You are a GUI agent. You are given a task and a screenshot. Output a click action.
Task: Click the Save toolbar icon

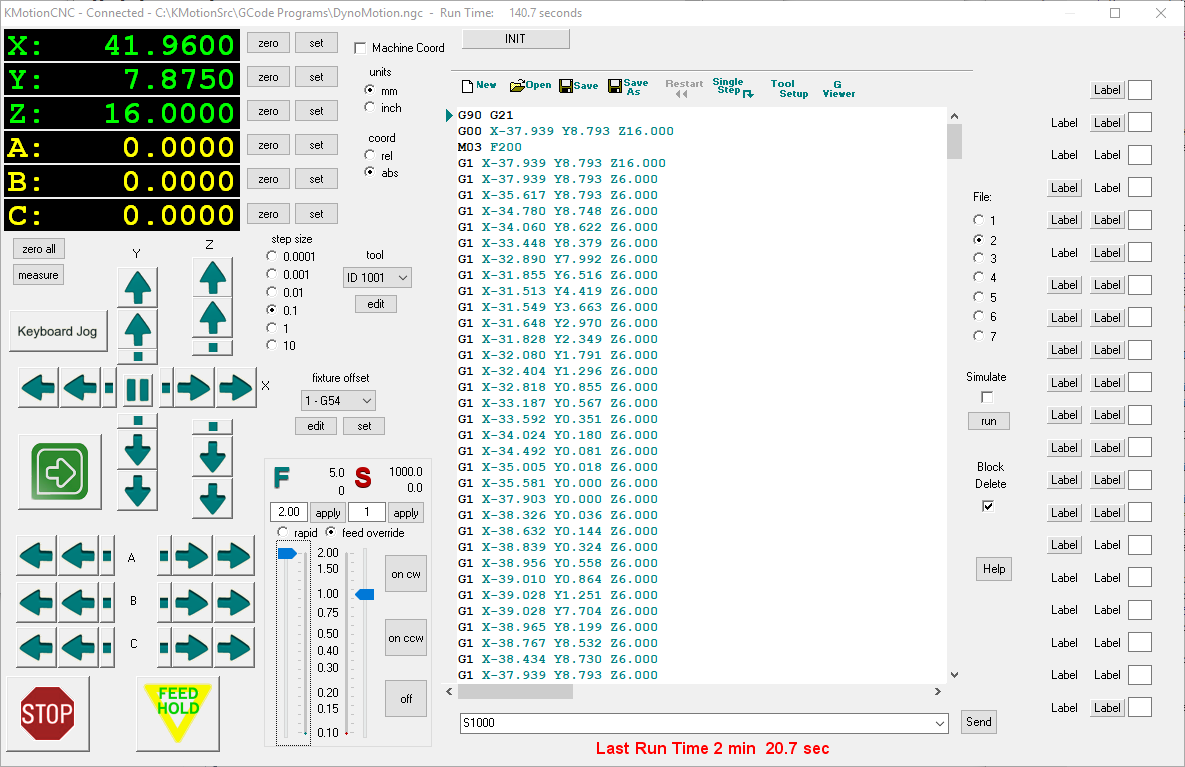pos(578,86)
